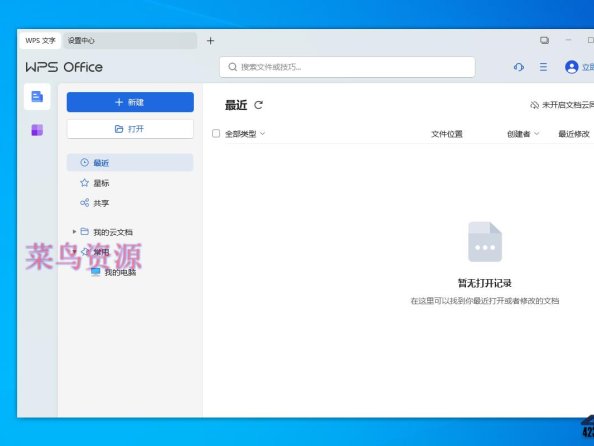Viewport: 594px width, 446px height.
Task: Click the computer icon beside 我的电脑
Action: click(95, 272)
